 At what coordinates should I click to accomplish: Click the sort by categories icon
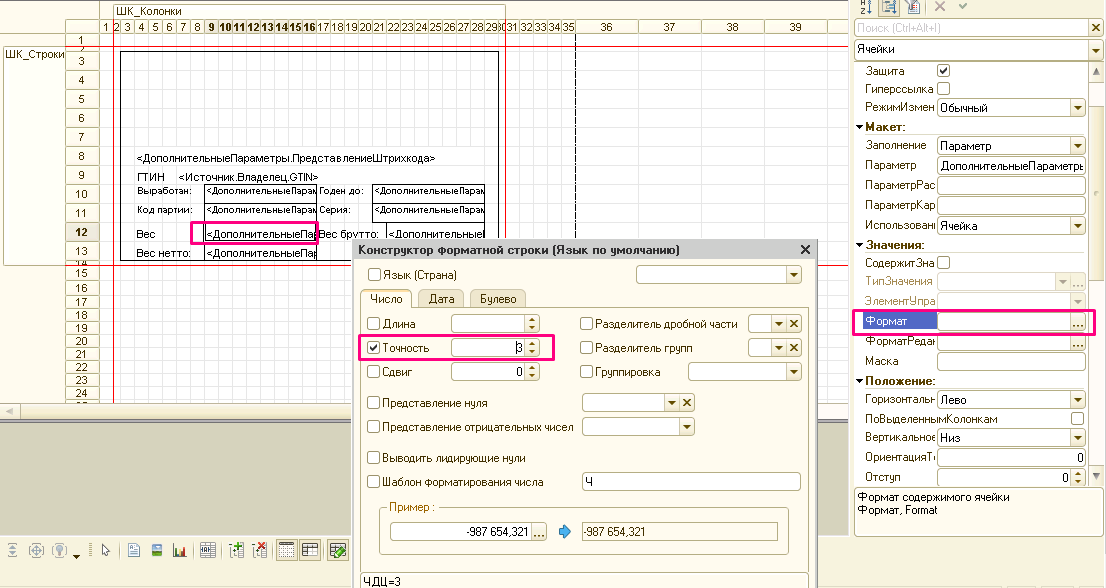[889, 7]
